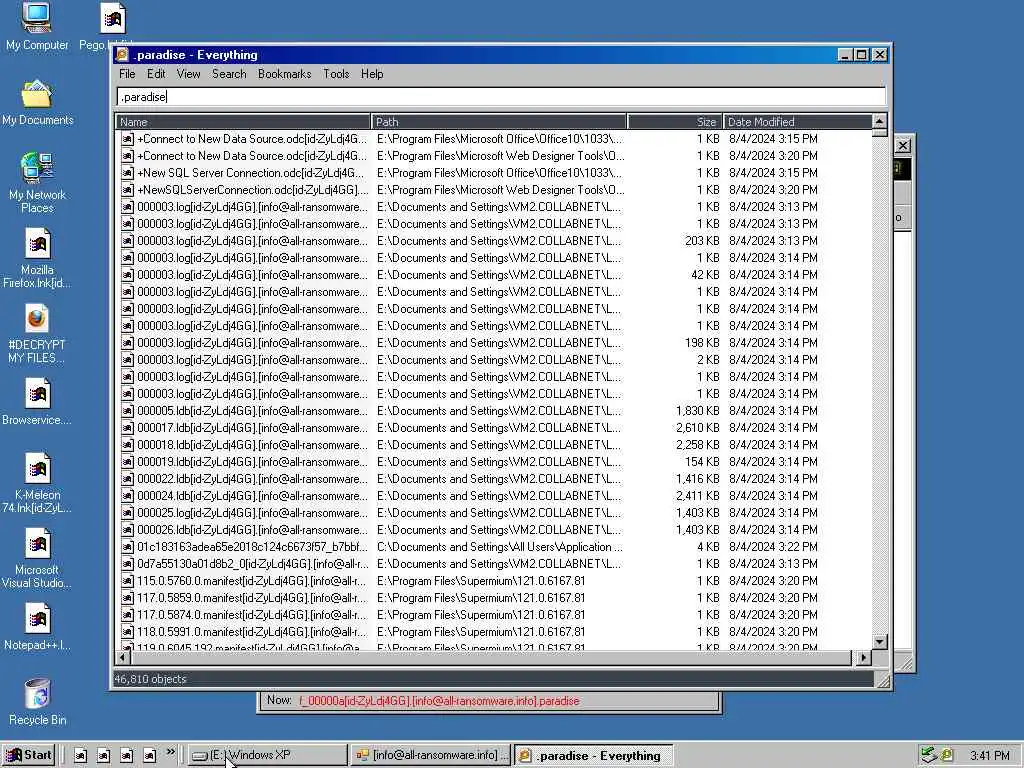
Task: Open #DECRYPT MY FILES desktop icon
Action: click(37, 333)
